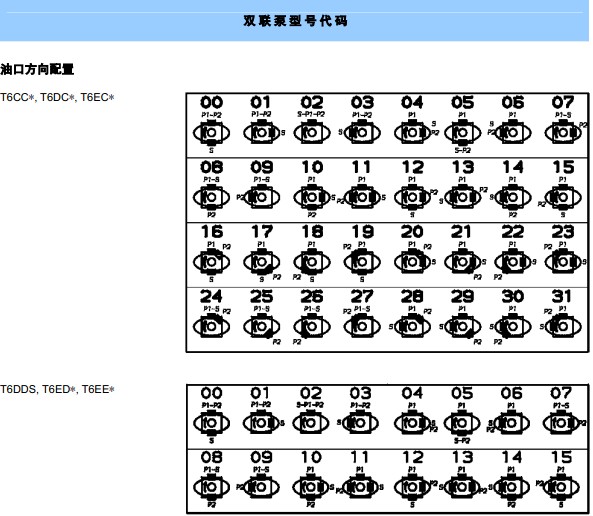Select configuration 15 in the bottom table
This screenshot has width=593, height=516.
(x=561, y=487)
